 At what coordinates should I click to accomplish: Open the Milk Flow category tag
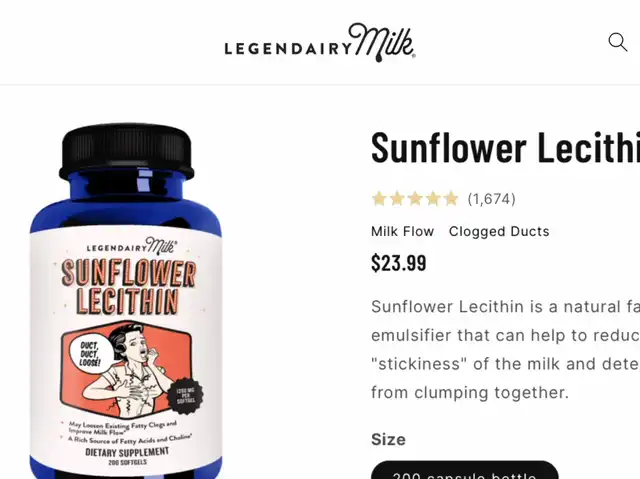(402, 231)
